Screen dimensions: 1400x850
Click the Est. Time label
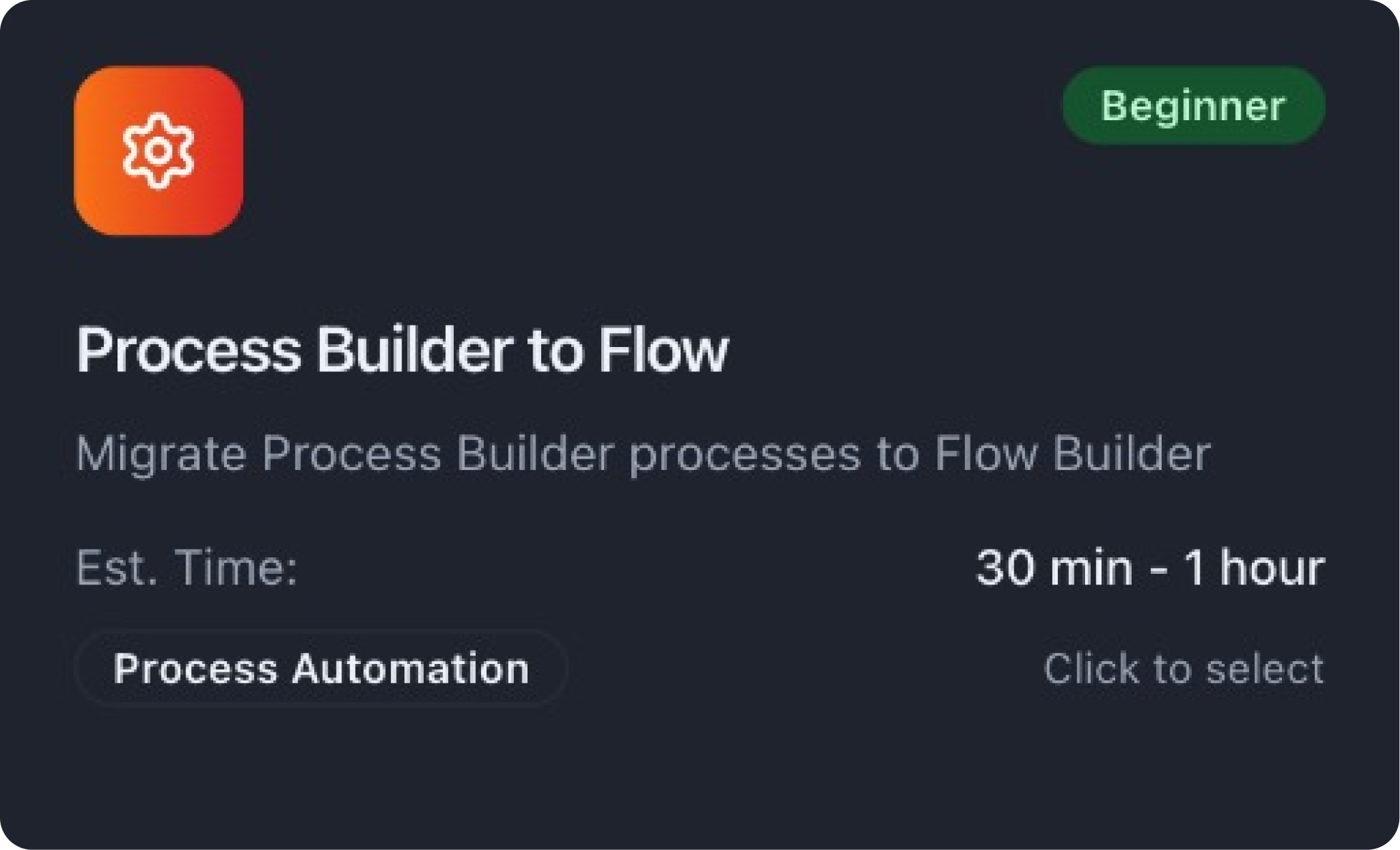(x=186, y=568)
